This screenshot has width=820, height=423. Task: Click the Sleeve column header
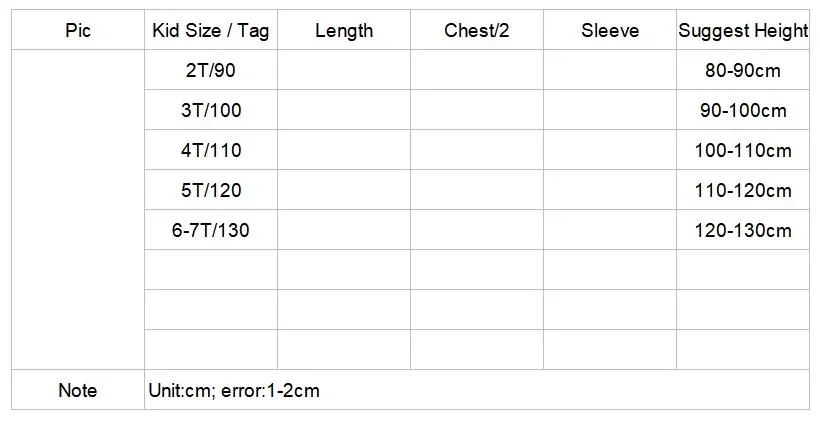610,31
